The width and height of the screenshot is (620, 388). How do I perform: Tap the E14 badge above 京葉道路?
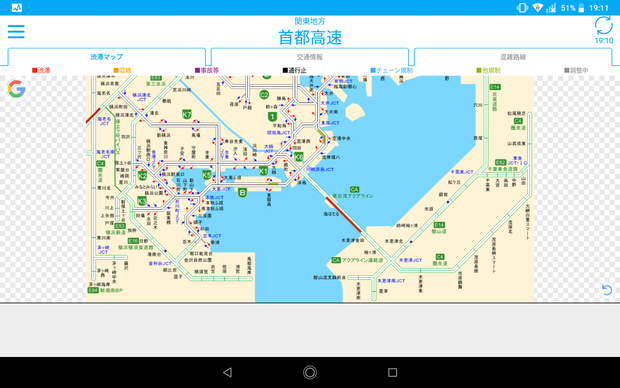(x=495, y=87)
